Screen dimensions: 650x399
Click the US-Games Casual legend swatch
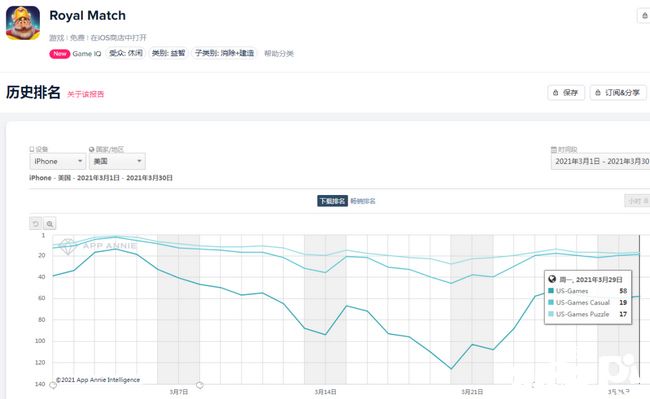pos(551,302)
